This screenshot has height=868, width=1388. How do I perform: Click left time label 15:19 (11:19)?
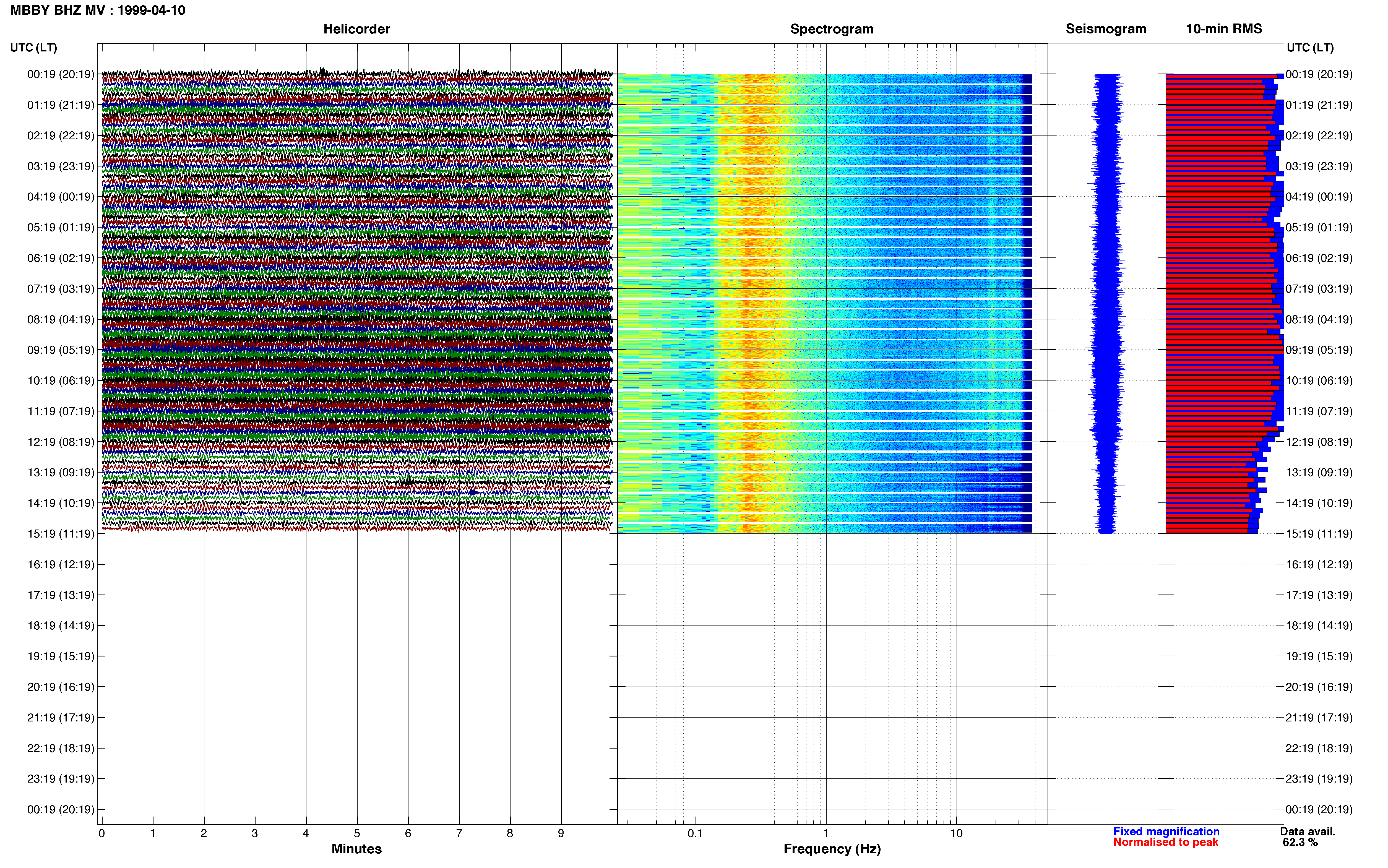coord(61,534)
